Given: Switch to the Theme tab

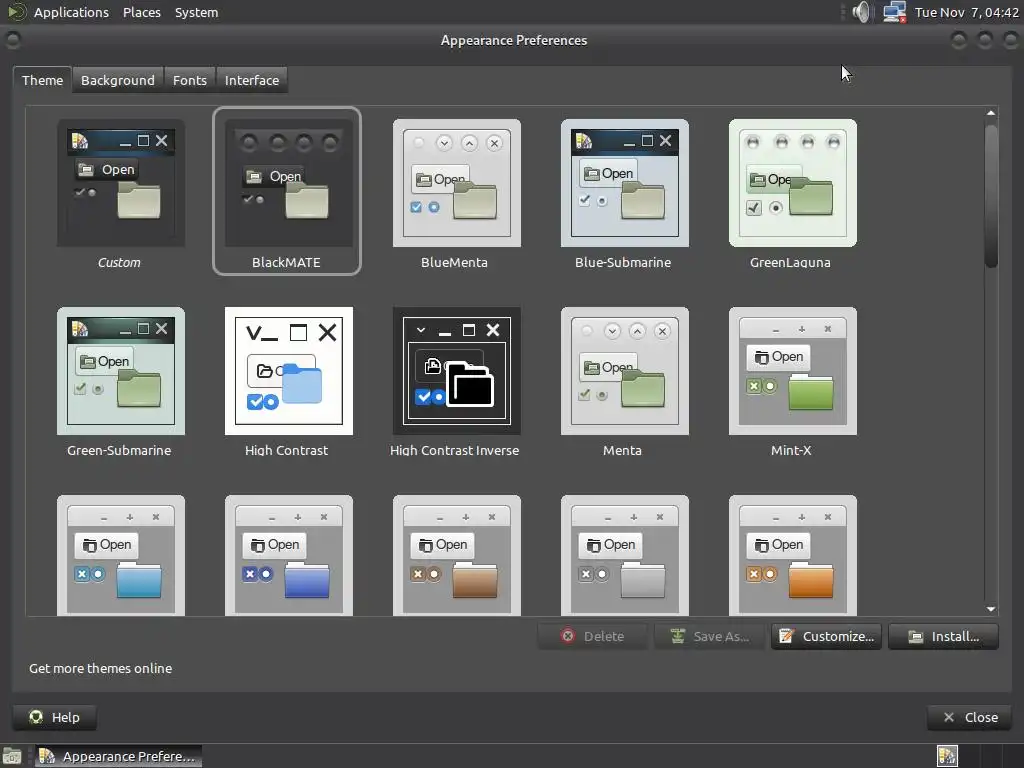Looking at the screenshot, I should [x=42, y=80].
